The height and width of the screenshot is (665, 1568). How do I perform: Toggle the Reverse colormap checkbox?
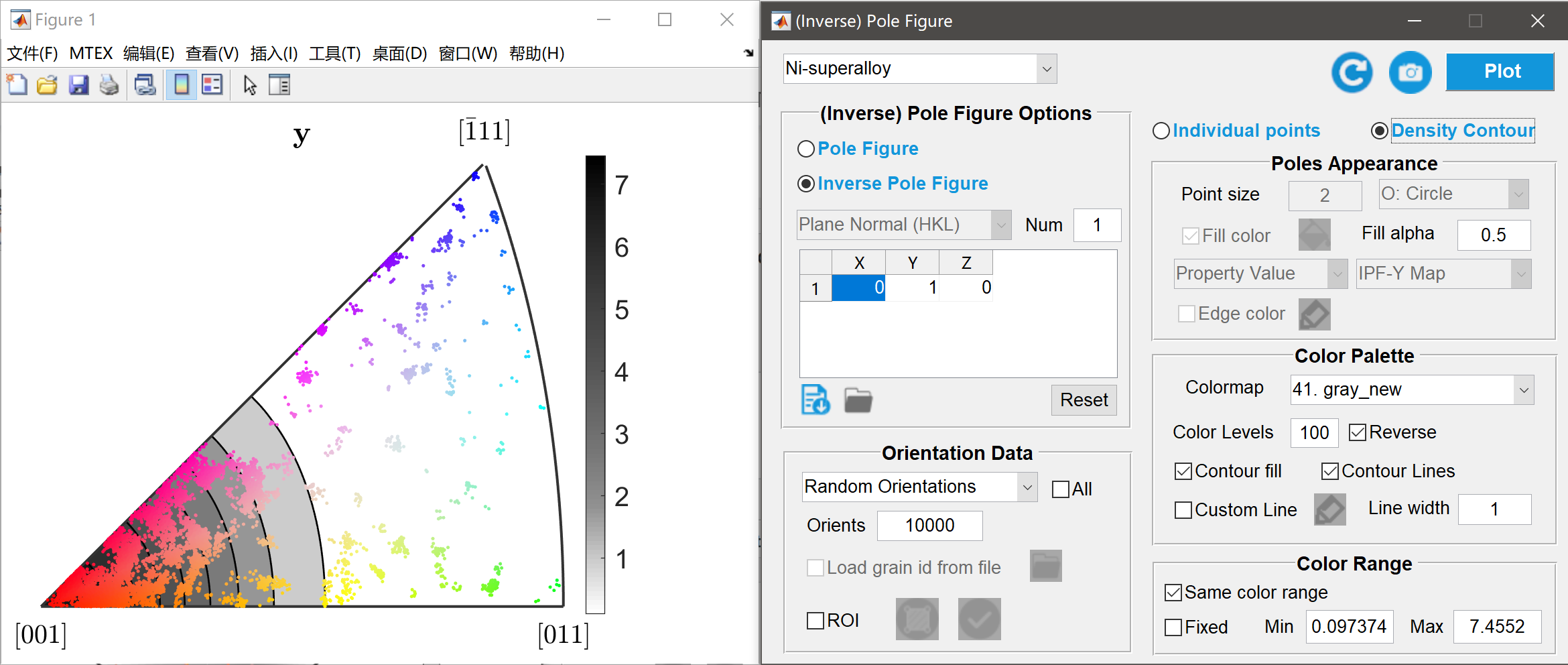click(1358, 432)
